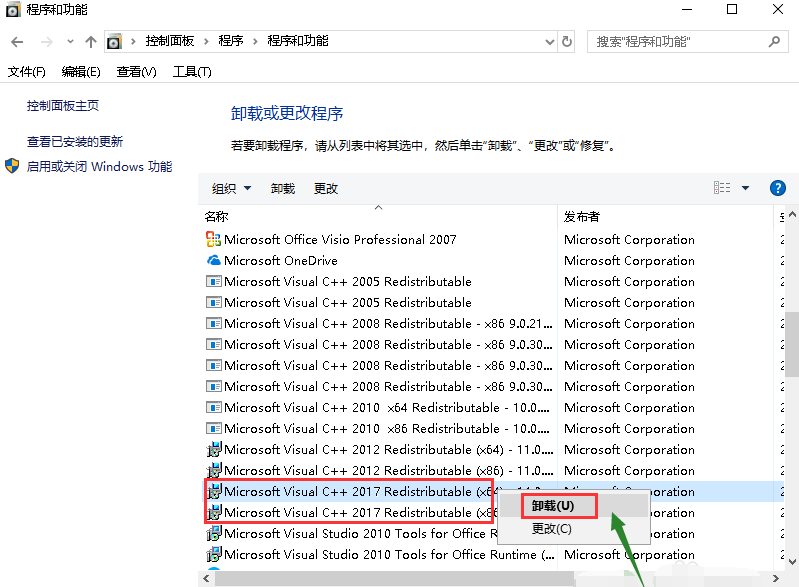
Task: Open the 查看已安装的更新 link
Action: pos(75,142)
